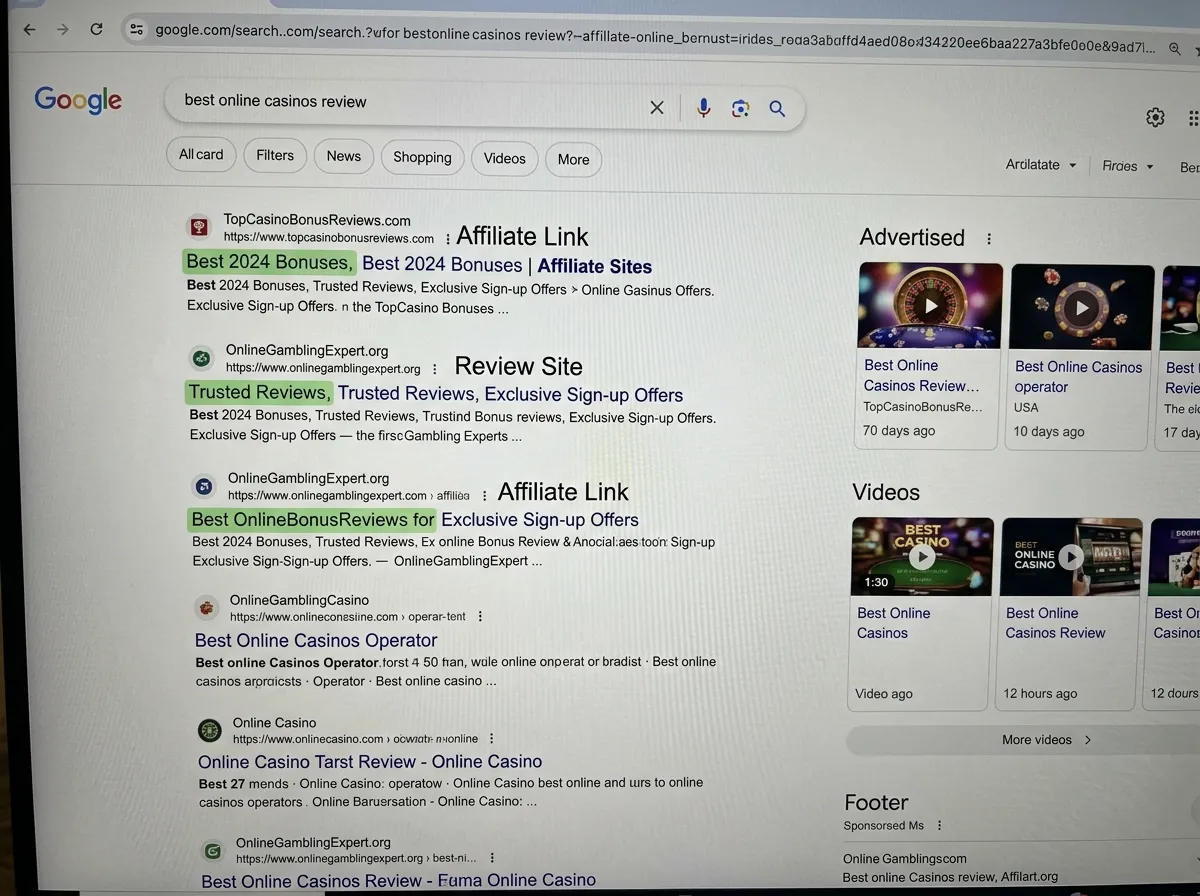Open the Google apps grid icon
Screen dimensions: 1200x896
click(x=1193, y=119)
